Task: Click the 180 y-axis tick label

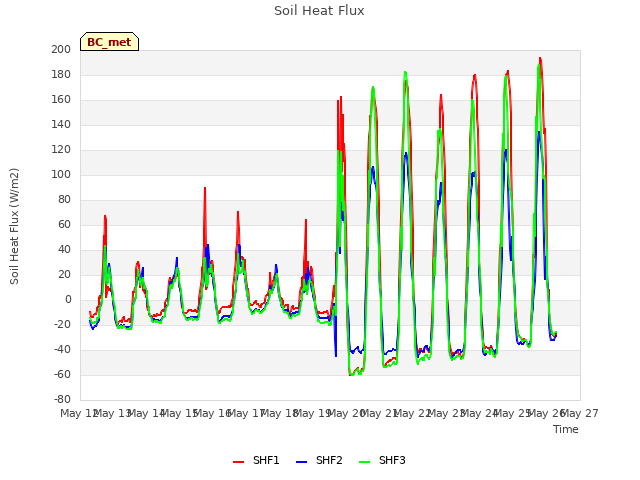Action: coord(61,75)
